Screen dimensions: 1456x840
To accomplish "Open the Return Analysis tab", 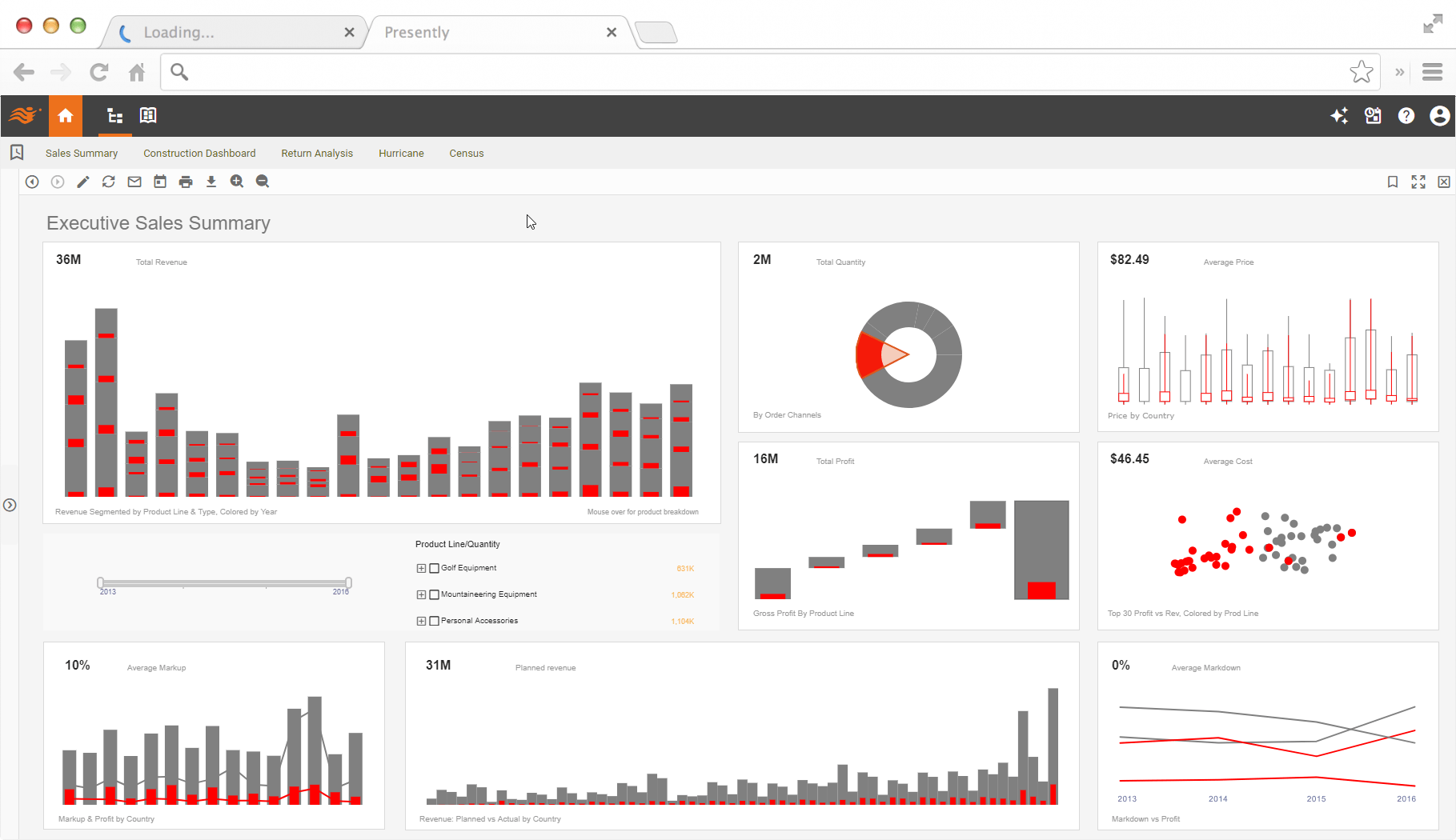I will (x=317, y=153).
